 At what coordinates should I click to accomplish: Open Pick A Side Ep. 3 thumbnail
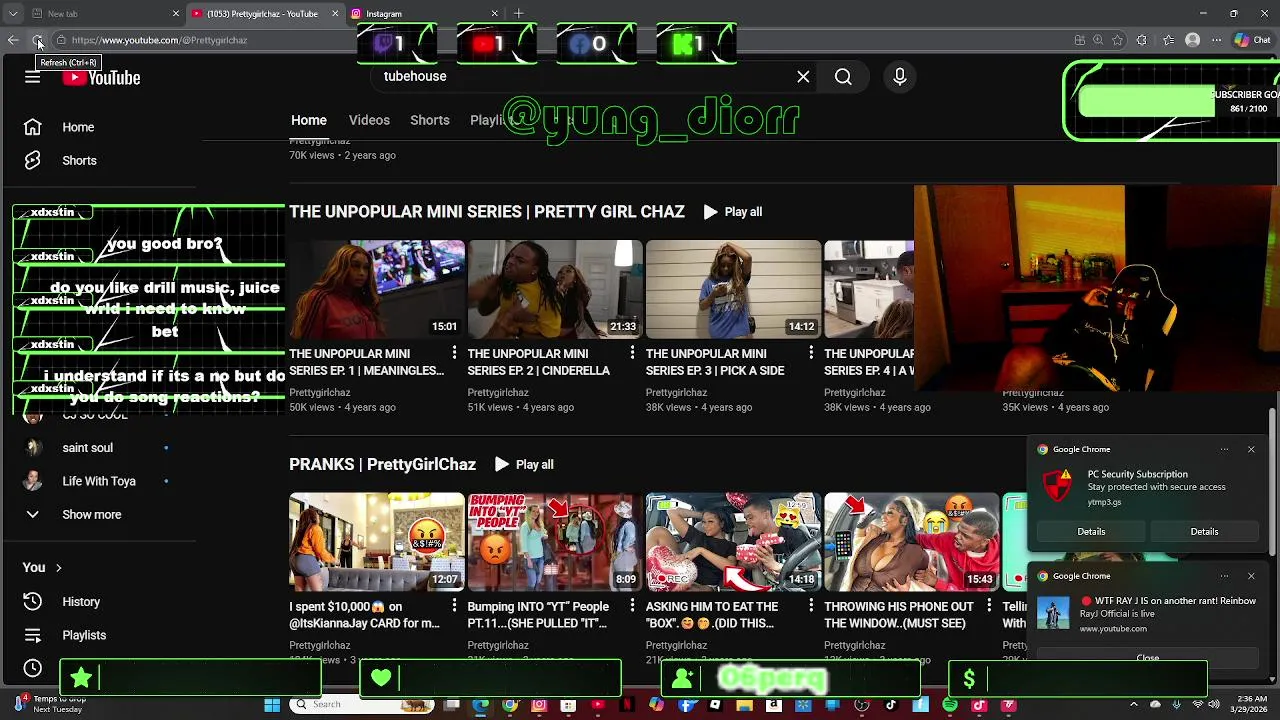733,289
